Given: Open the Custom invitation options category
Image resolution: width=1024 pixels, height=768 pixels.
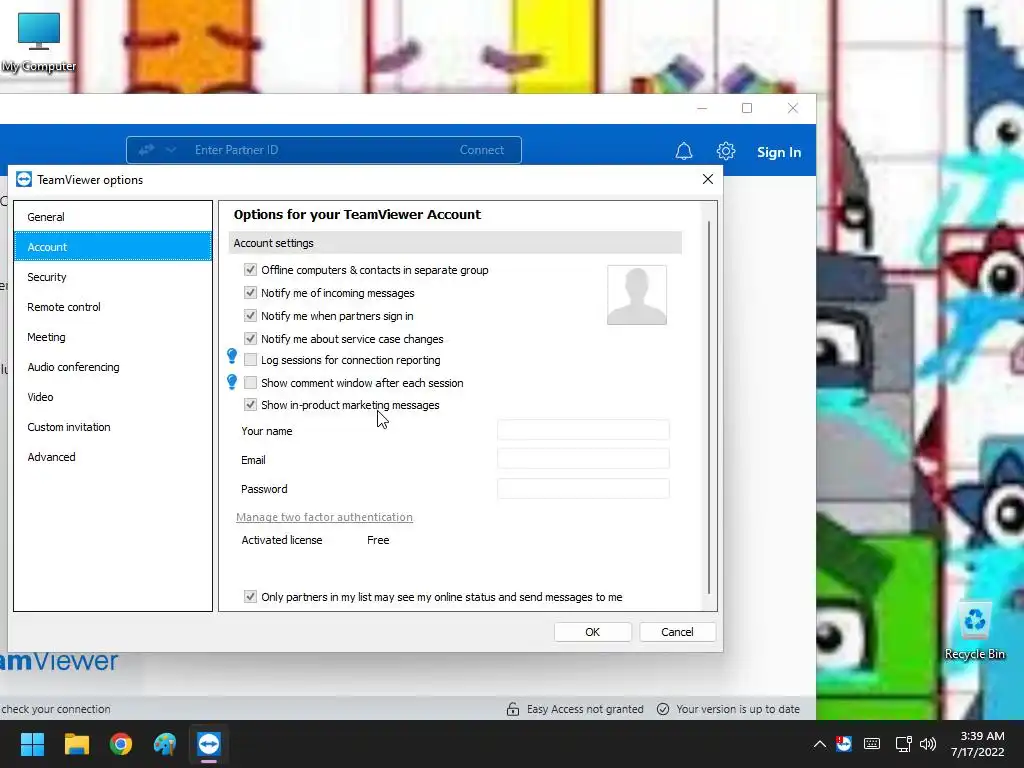Looking at the screenshot, I should [x=113, y=427].
